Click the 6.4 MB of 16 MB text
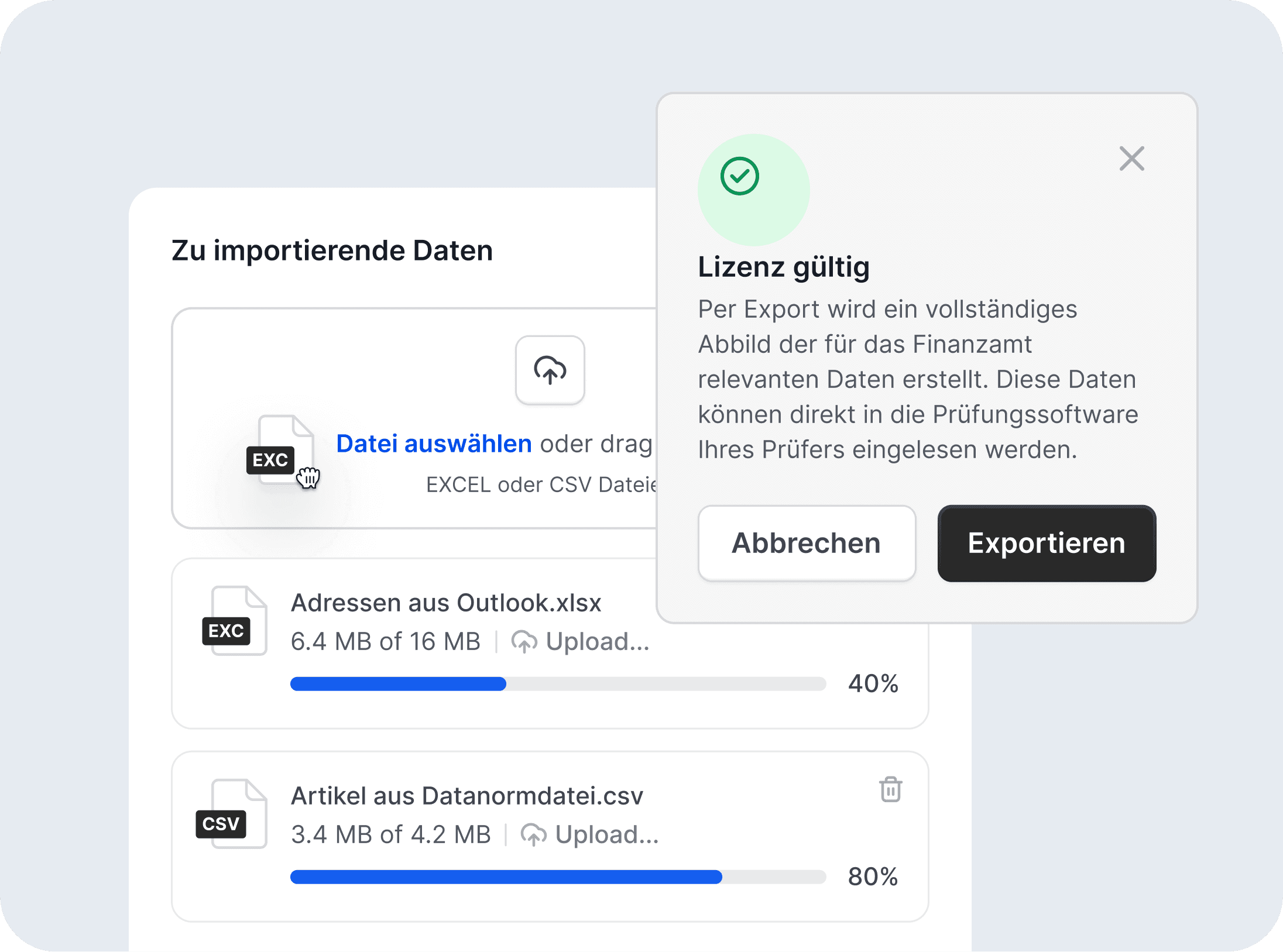This screenshot has width=1283, height=952. [x=386, y=642]
